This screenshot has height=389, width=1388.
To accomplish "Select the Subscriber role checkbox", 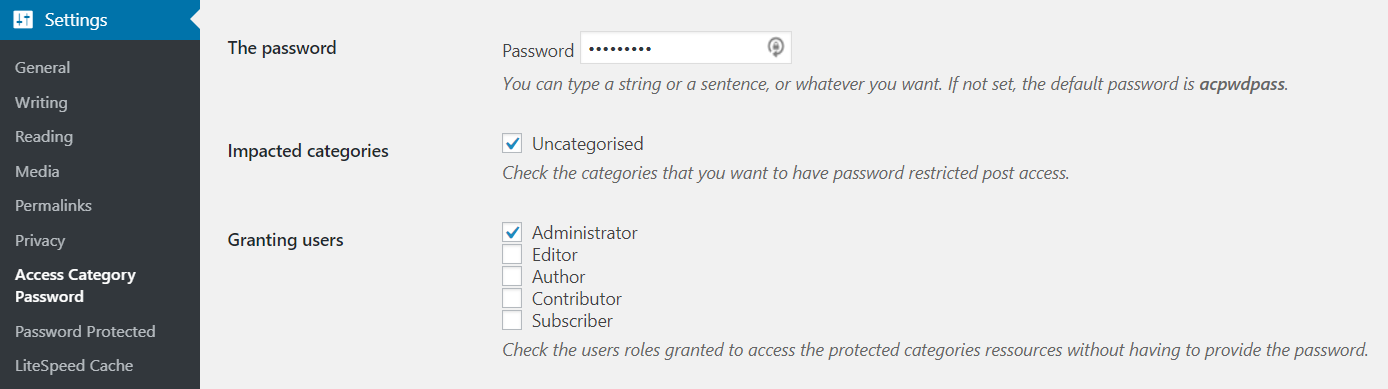I will (x=512, y=320).
